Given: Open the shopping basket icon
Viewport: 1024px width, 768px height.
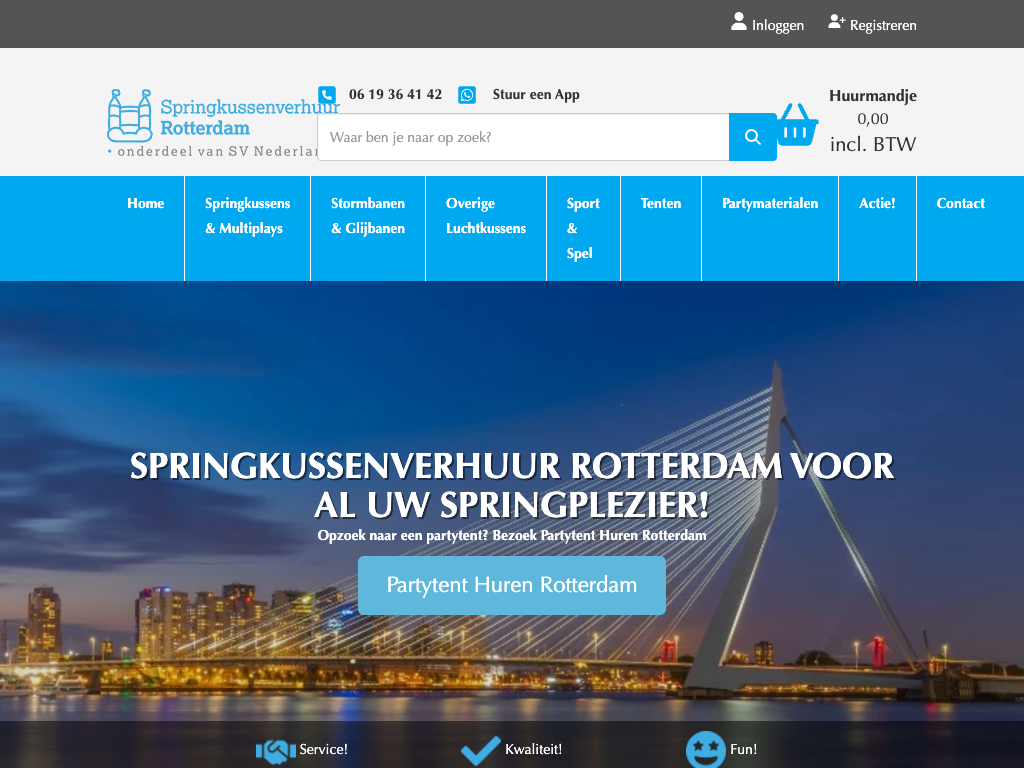Looking at the screenshot, I should 797,125.
